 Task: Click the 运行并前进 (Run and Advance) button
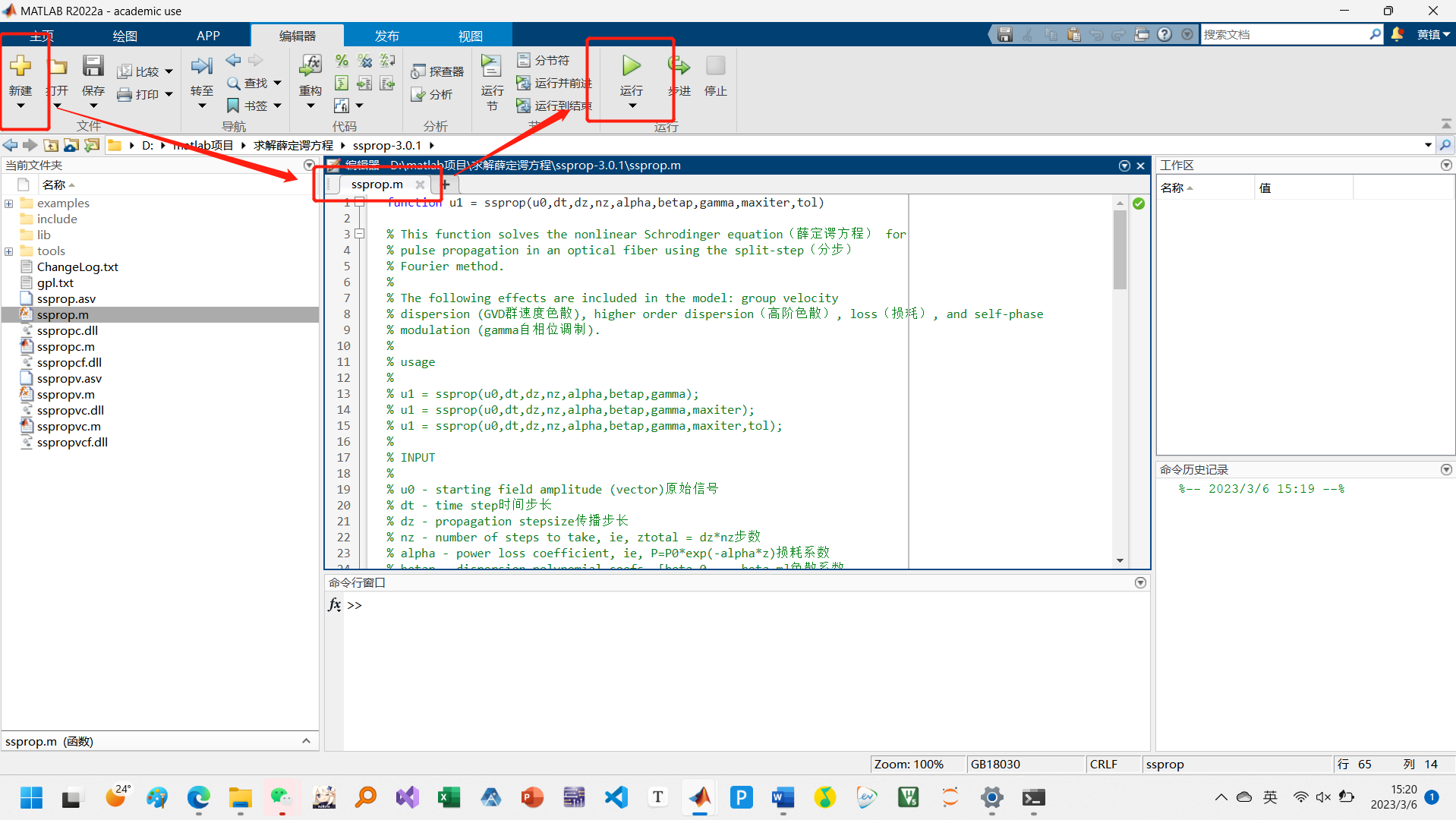click(x=554, y=83)
